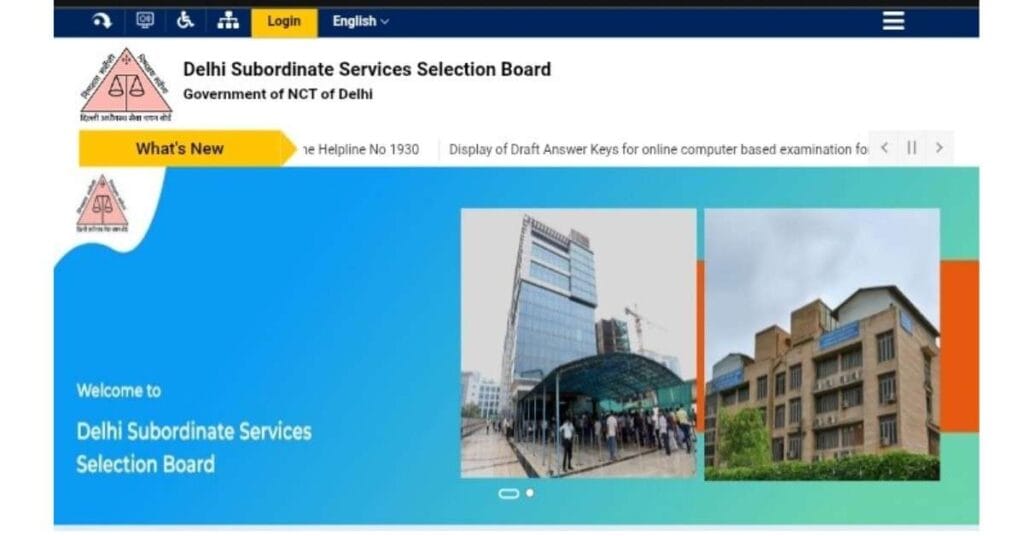Select the second carousel slide dot
Image resolution: width=1024 pixels, height=536 pixels.
[x=530, y=493]
